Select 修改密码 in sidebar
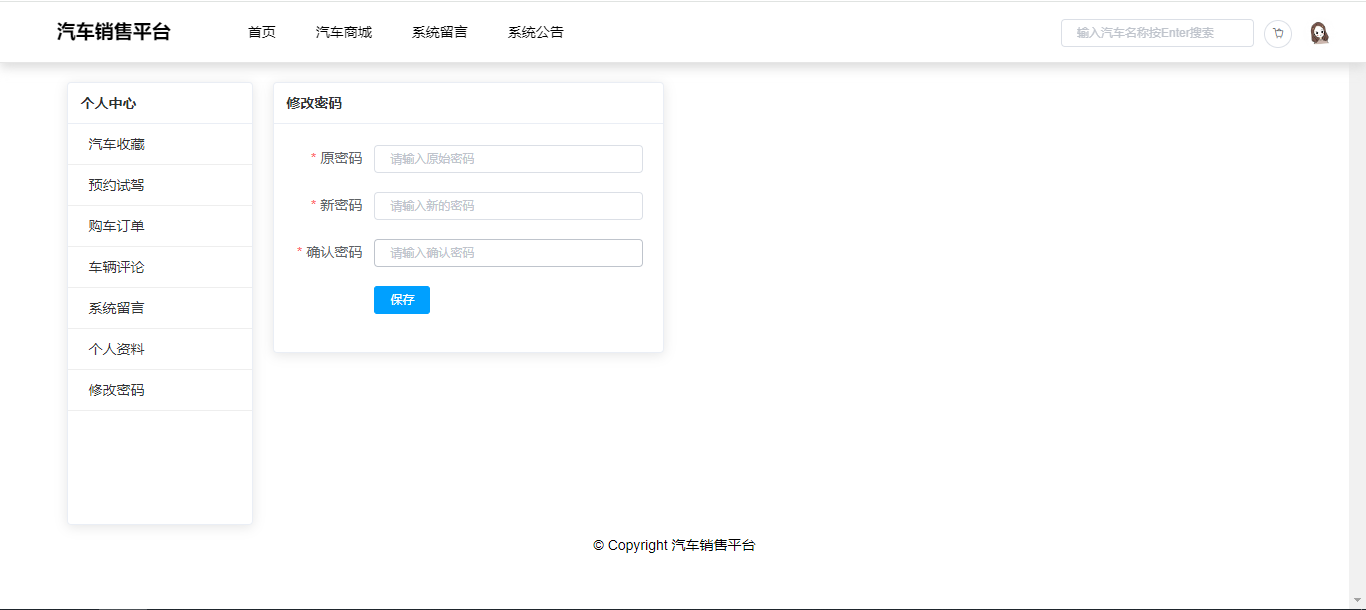Viewport: 1366px width, 610px height. point(160,390)
